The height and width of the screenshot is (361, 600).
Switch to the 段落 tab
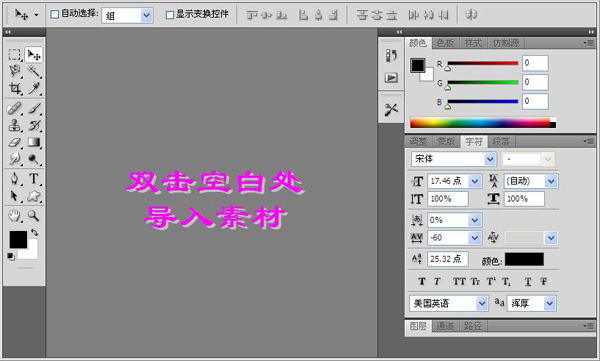(501, 142)
